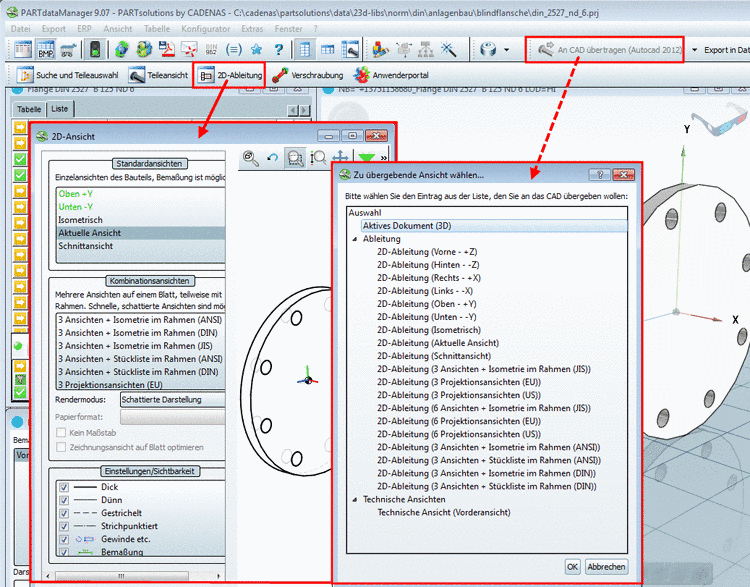
Task: Click the green triangle icon in 2D-Ansicht toolbar
Action: tap(367, 158)
